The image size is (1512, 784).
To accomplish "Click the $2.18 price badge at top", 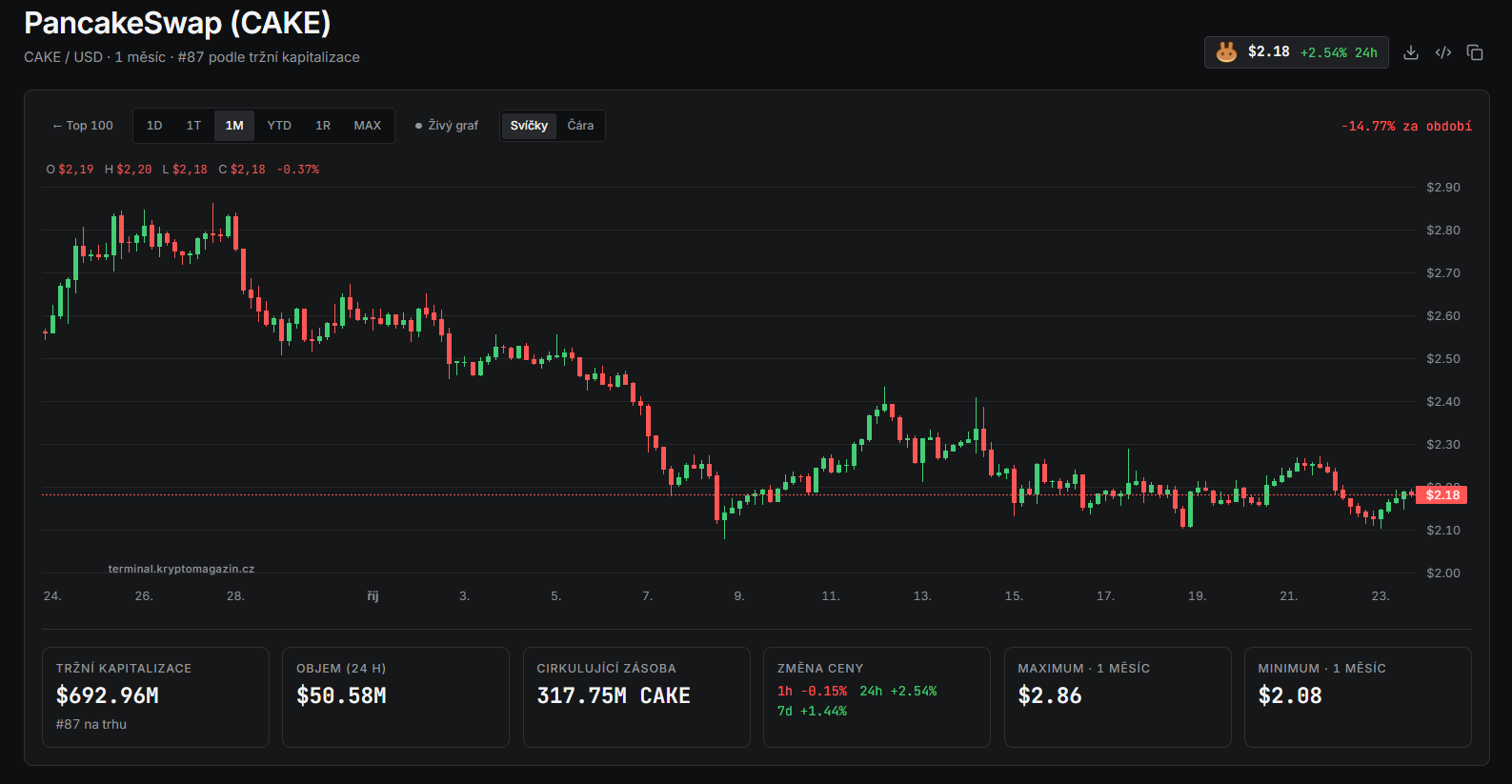I will [x=1297, y=52].
